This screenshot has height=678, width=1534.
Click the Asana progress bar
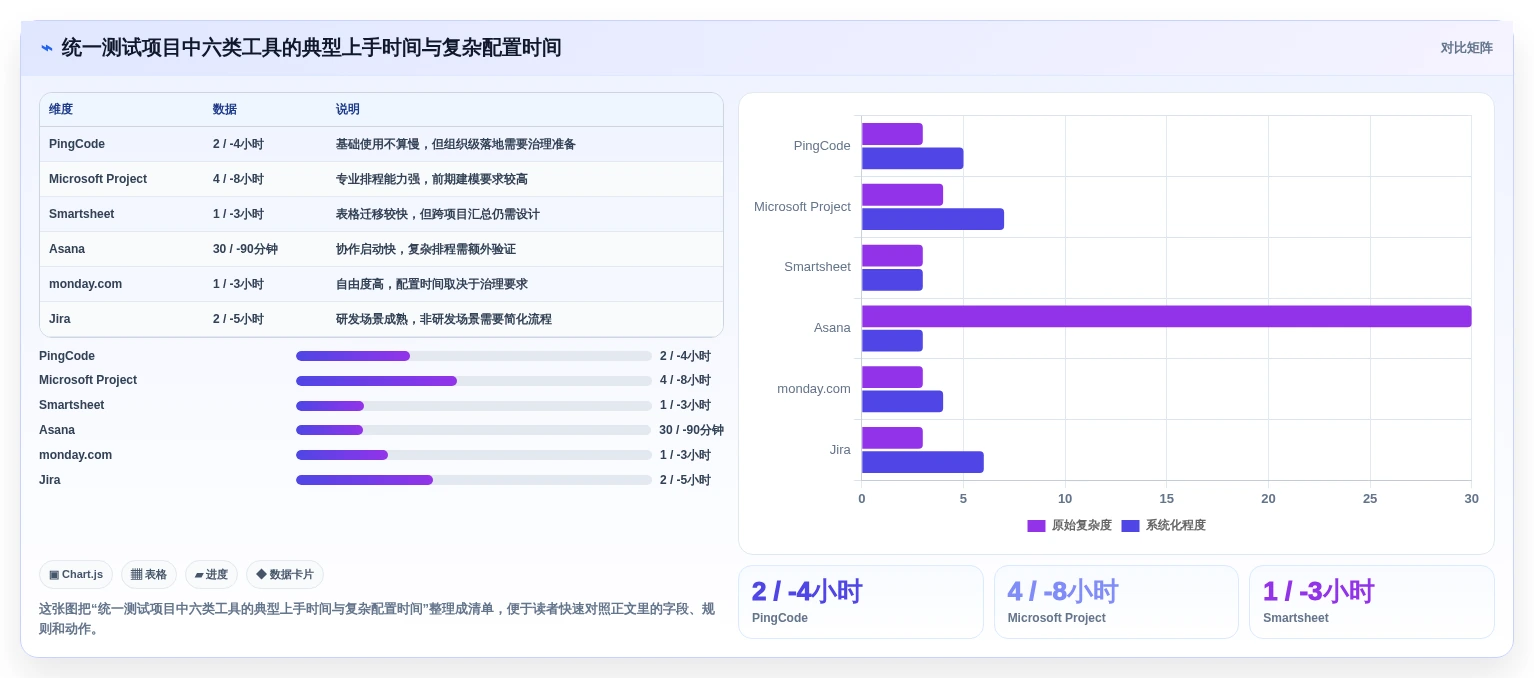tap(474, 430)
